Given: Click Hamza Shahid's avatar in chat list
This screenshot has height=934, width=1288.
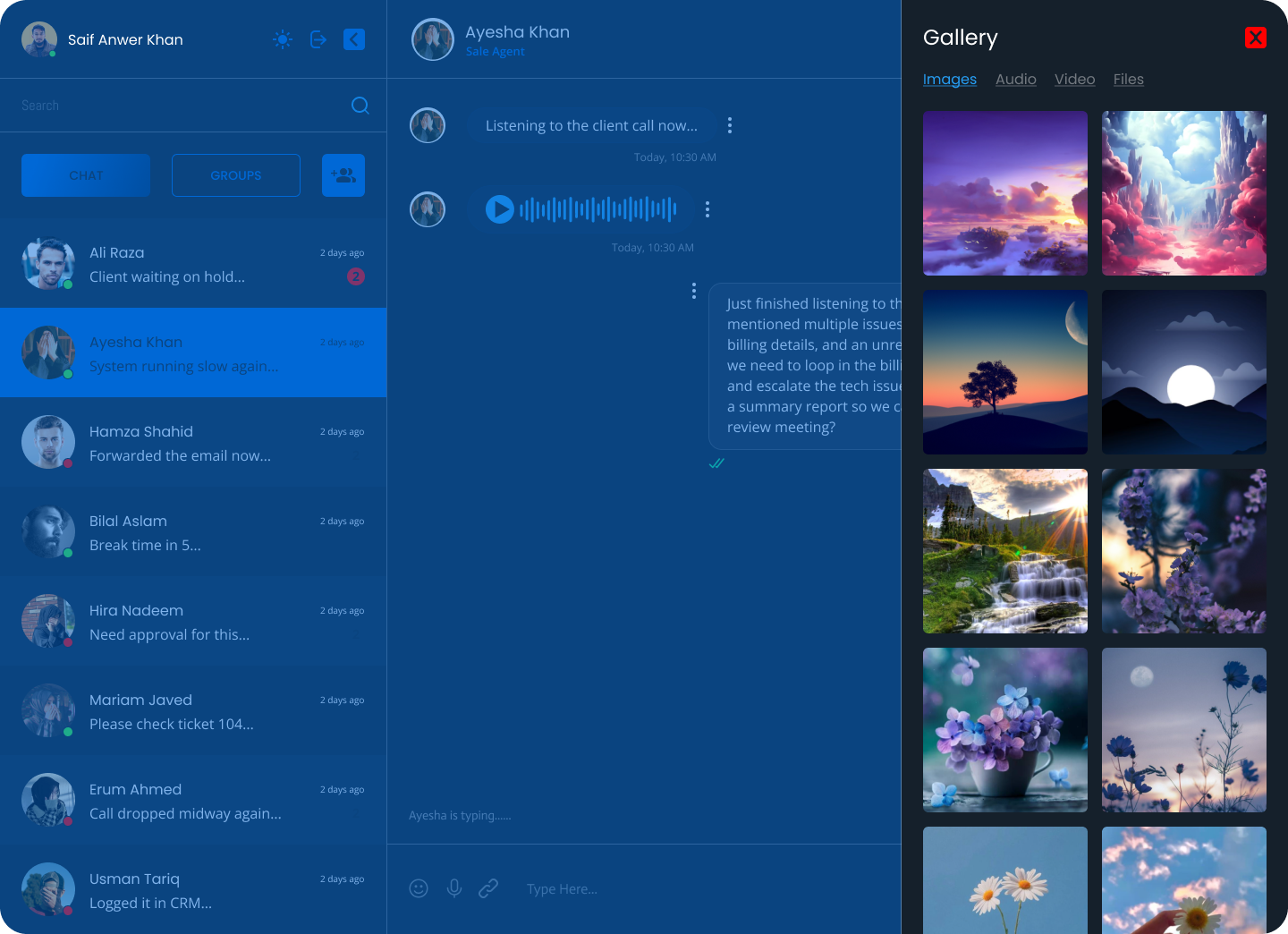Looking at the screenshot, I should [x=48, y=442].
